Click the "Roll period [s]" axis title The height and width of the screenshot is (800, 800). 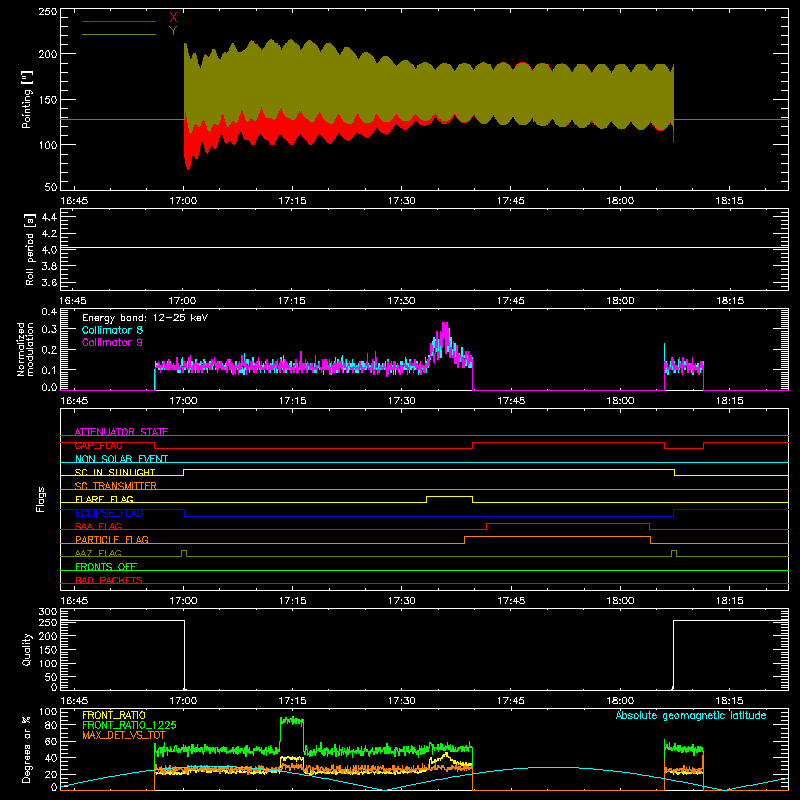(x=30, y=249)
